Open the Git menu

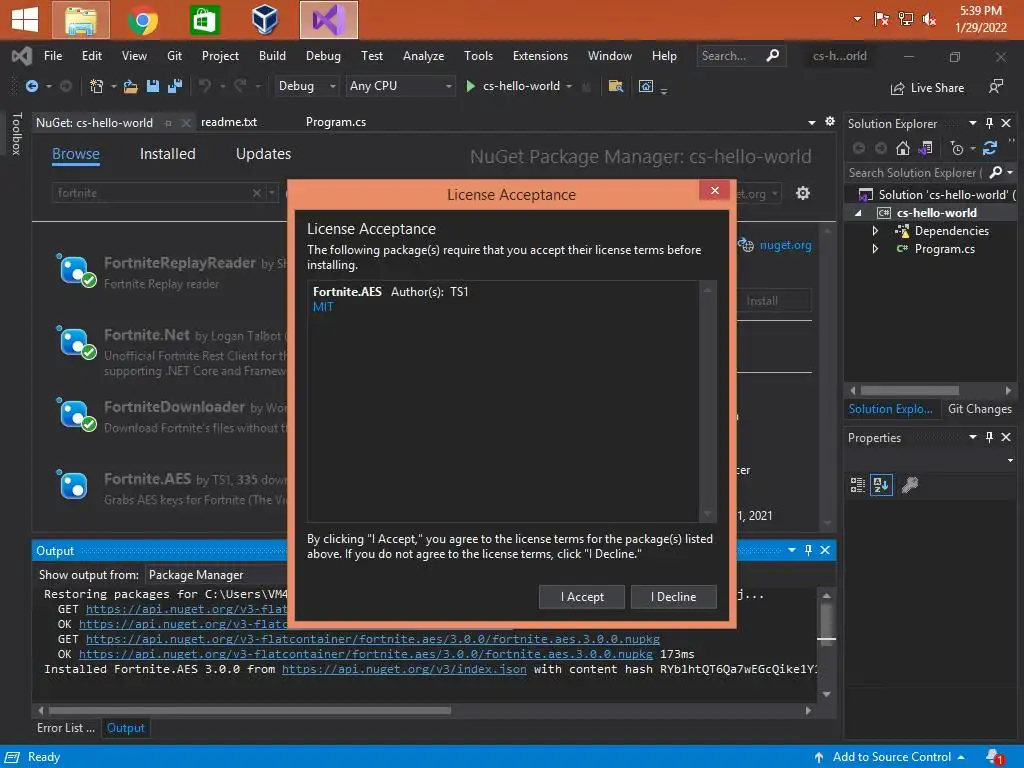174,56
